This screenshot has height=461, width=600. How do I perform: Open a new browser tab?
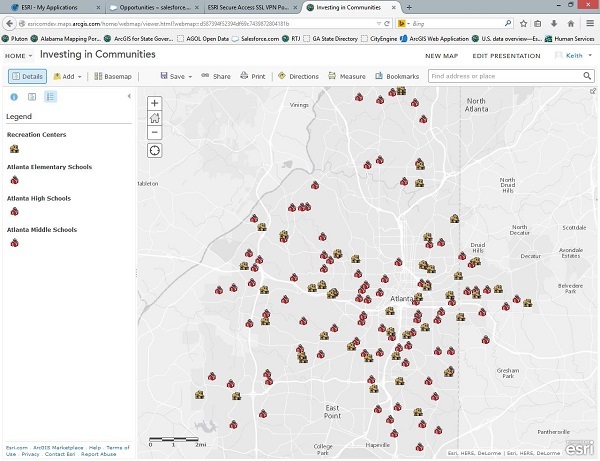(409, 7)
